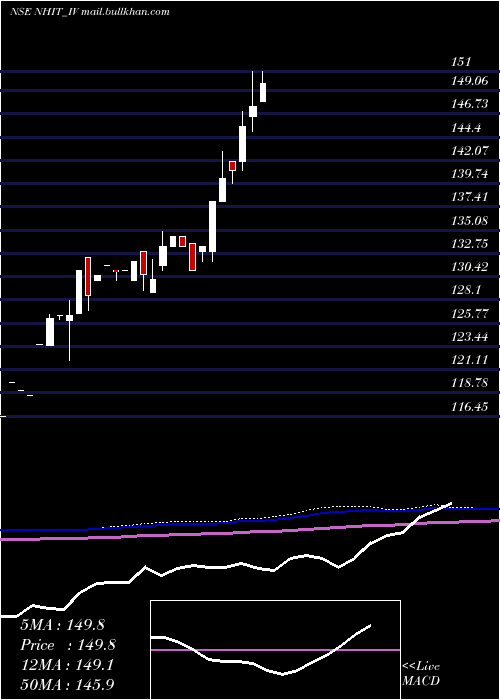Click the NSE NHIT_IV chart title
Screen dimensions: 500x700
89,12
